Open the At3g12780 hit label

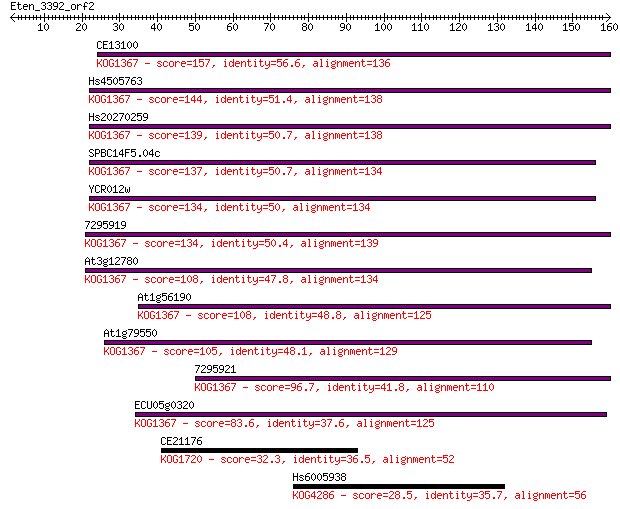(112, 261)
